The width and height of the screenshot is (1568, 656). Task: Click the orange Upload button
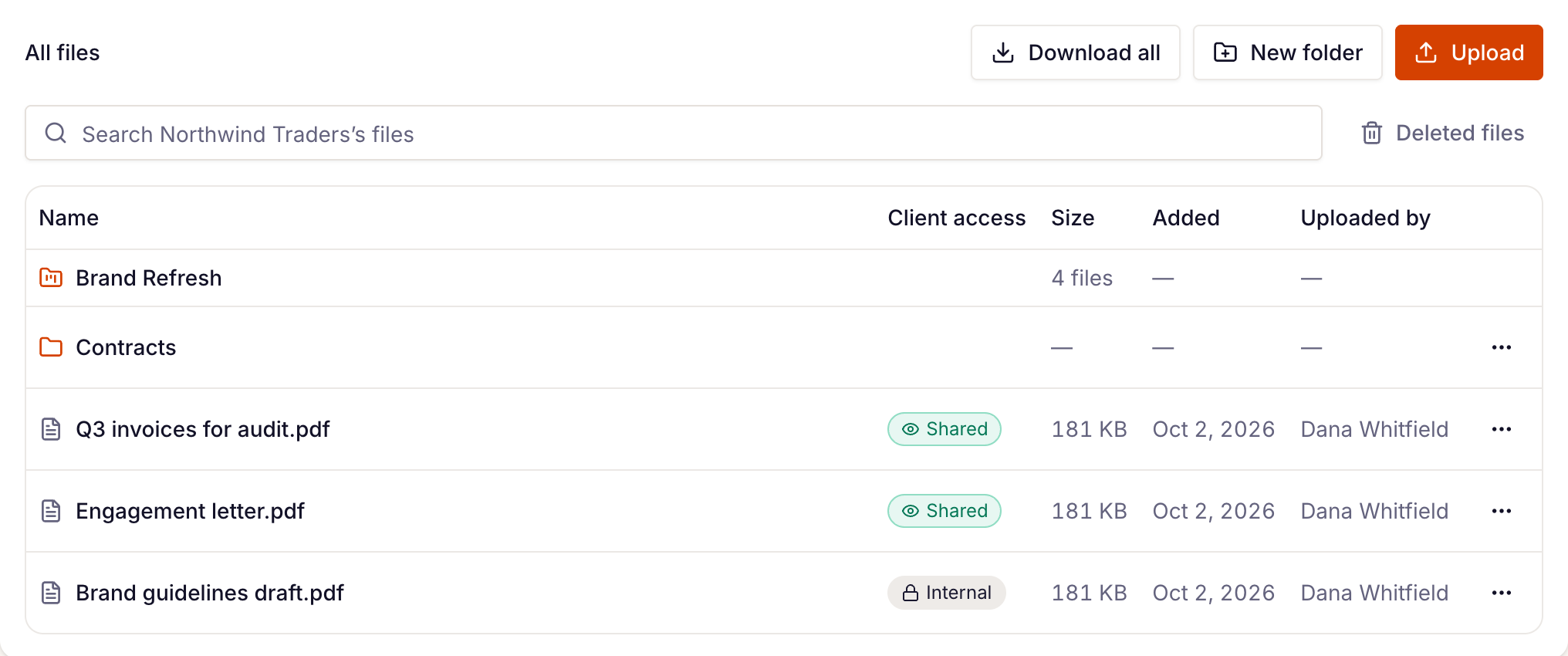pyautogui.click(x=1469, y=52)
